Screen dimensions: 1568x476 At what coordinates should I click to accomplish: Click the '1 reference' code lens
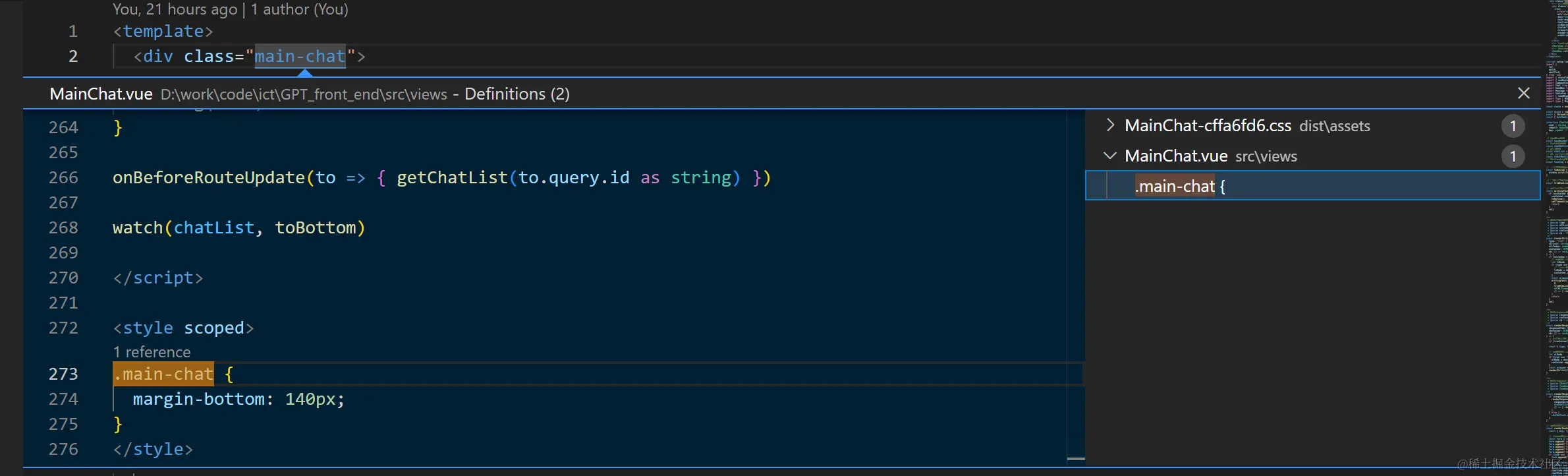click(152, 352)
